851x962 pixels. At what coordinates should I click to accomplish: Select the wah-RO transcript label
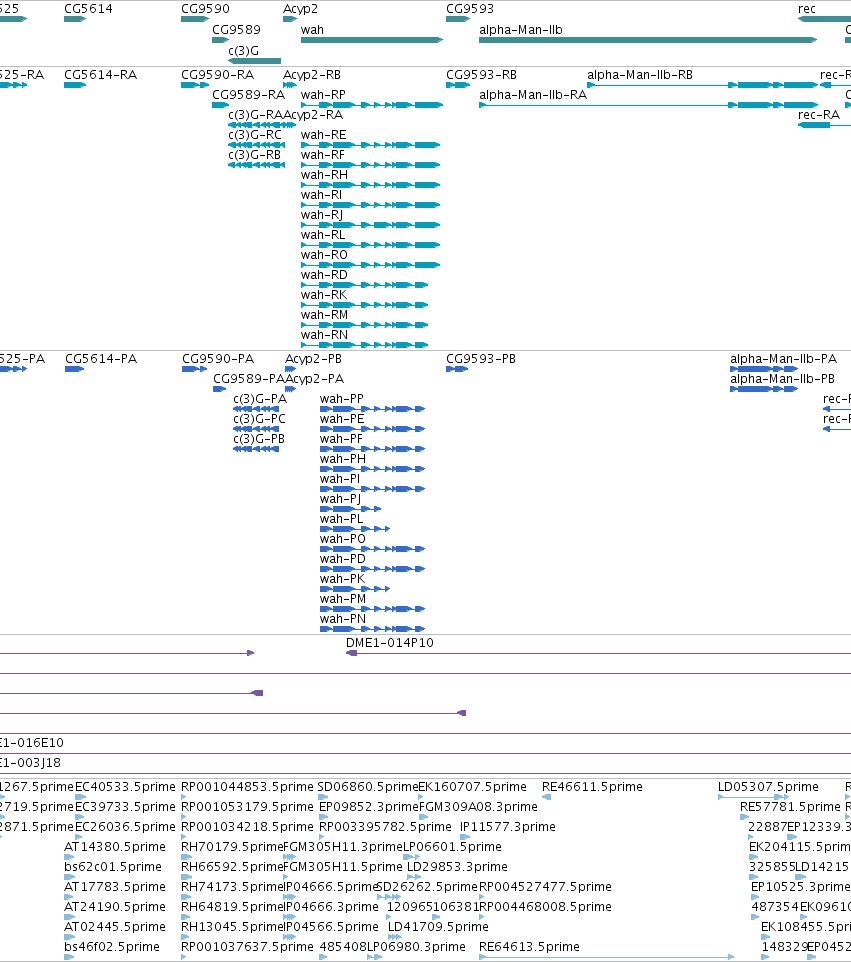[324, 255]
